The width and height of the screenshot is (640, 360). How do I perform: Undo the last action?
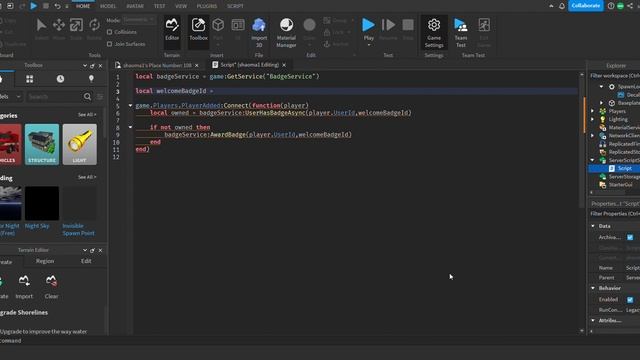(58, 6)
